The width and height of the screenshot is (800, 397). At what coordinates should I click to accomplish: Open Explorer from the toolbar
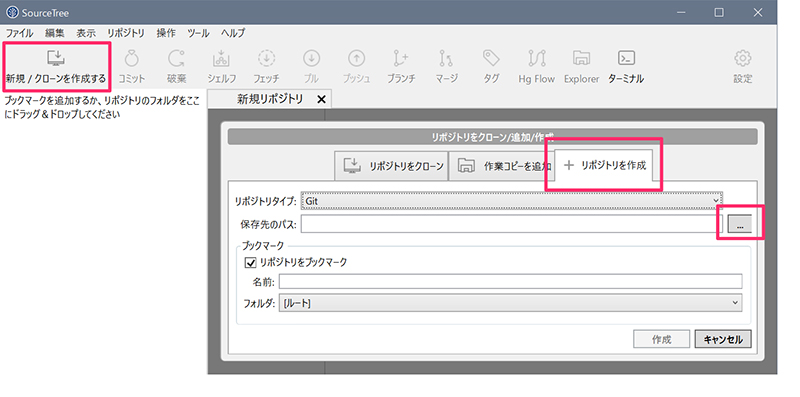click(581, 66)
